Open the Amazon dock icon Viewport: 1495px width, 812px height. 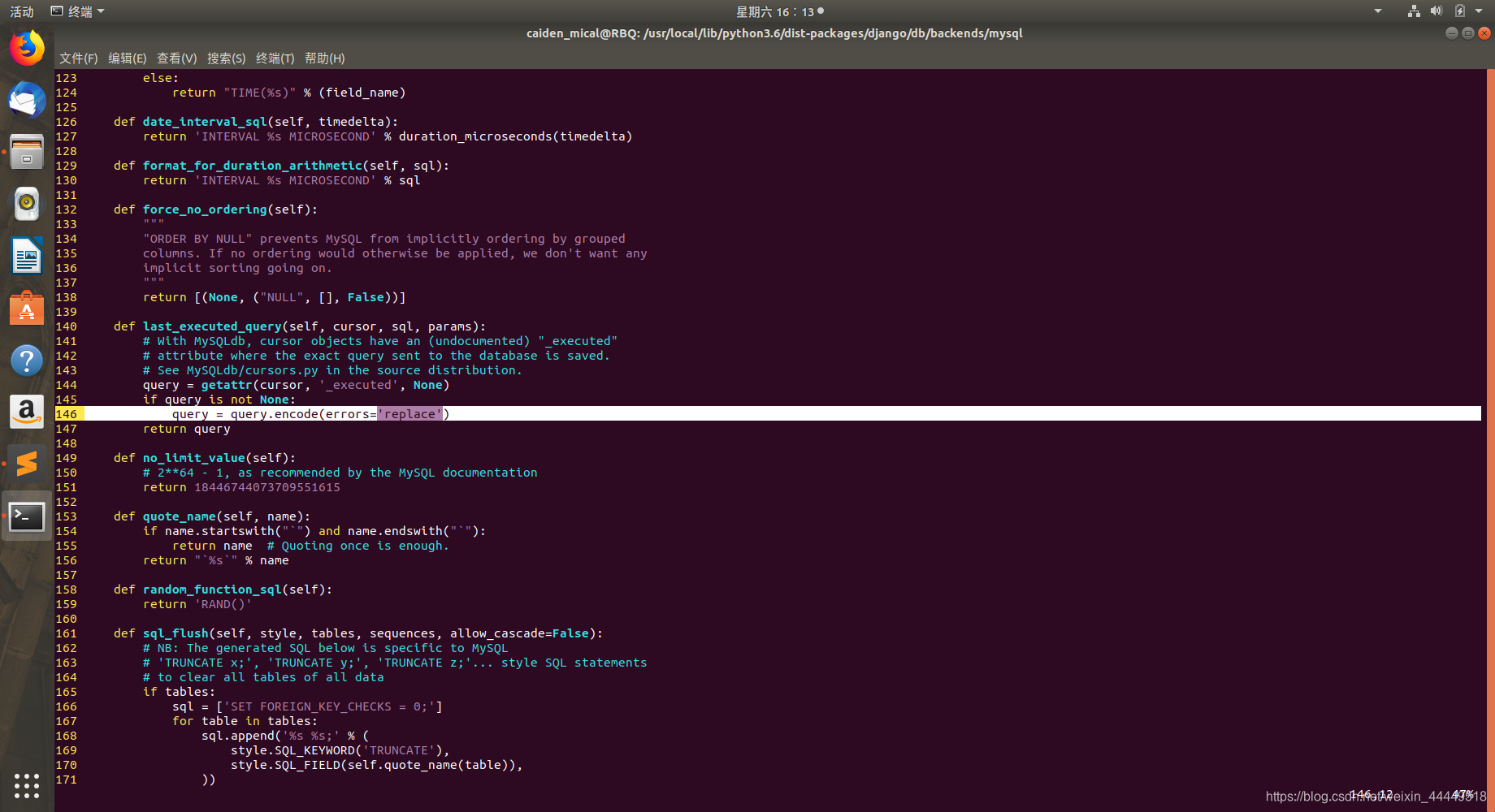coord(27,412)
